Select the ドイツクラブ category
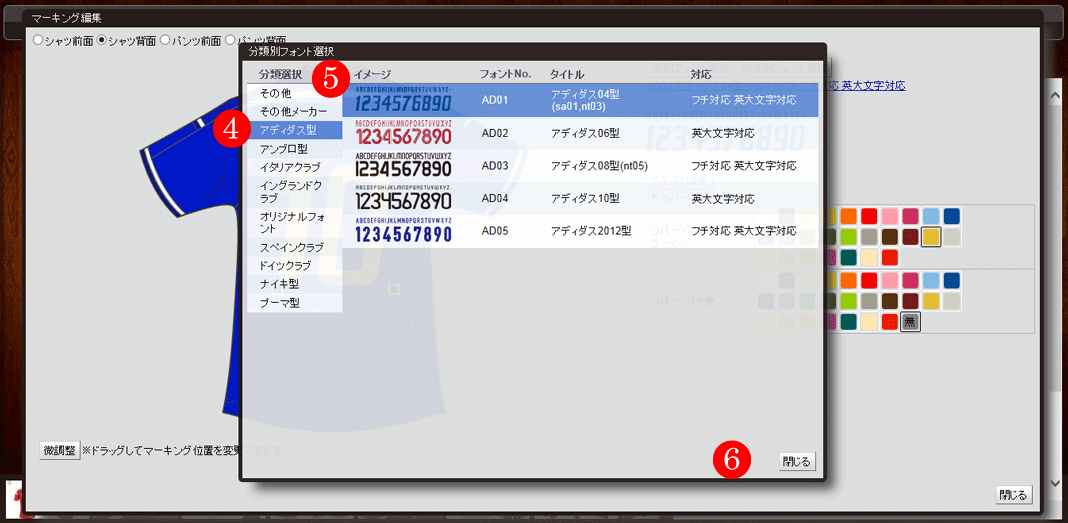 tap(294, 265)
